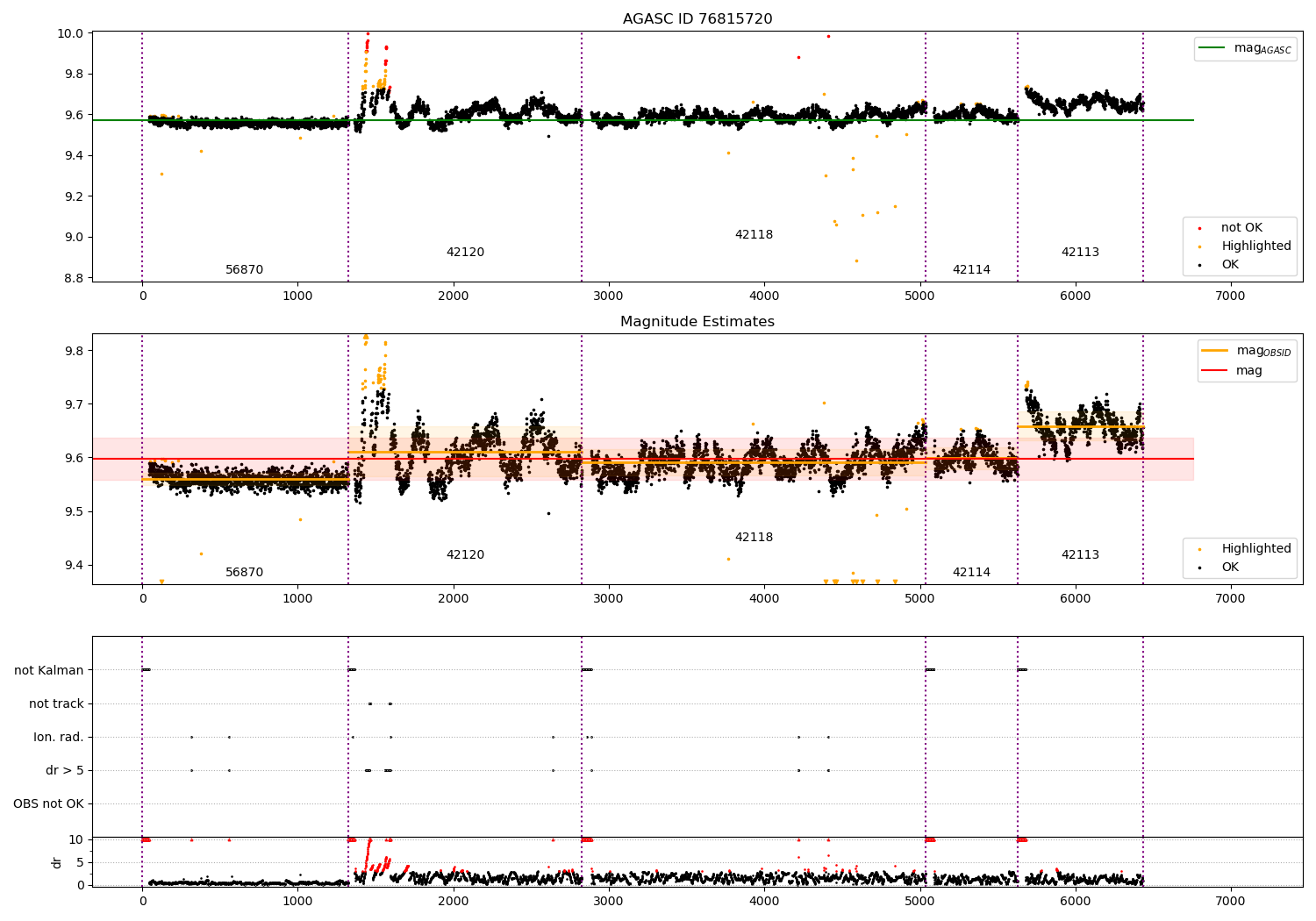Click OBSID label 56870 in the top plot
The height and width of the screenshot is (921, 1316).
[x=245, y=270]
